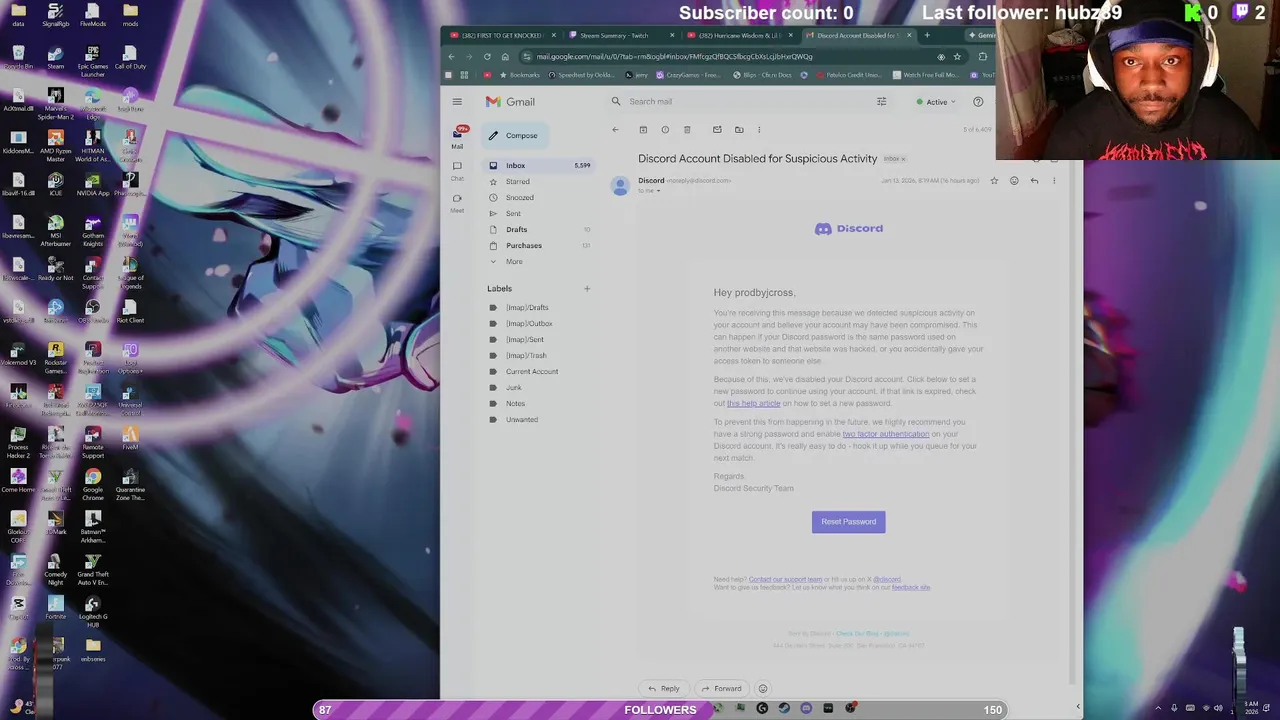Image resolution: width=1280 pixels, height=720 pixels.
Task: Bookmark this page star in address bar
Action: [957, 56]
